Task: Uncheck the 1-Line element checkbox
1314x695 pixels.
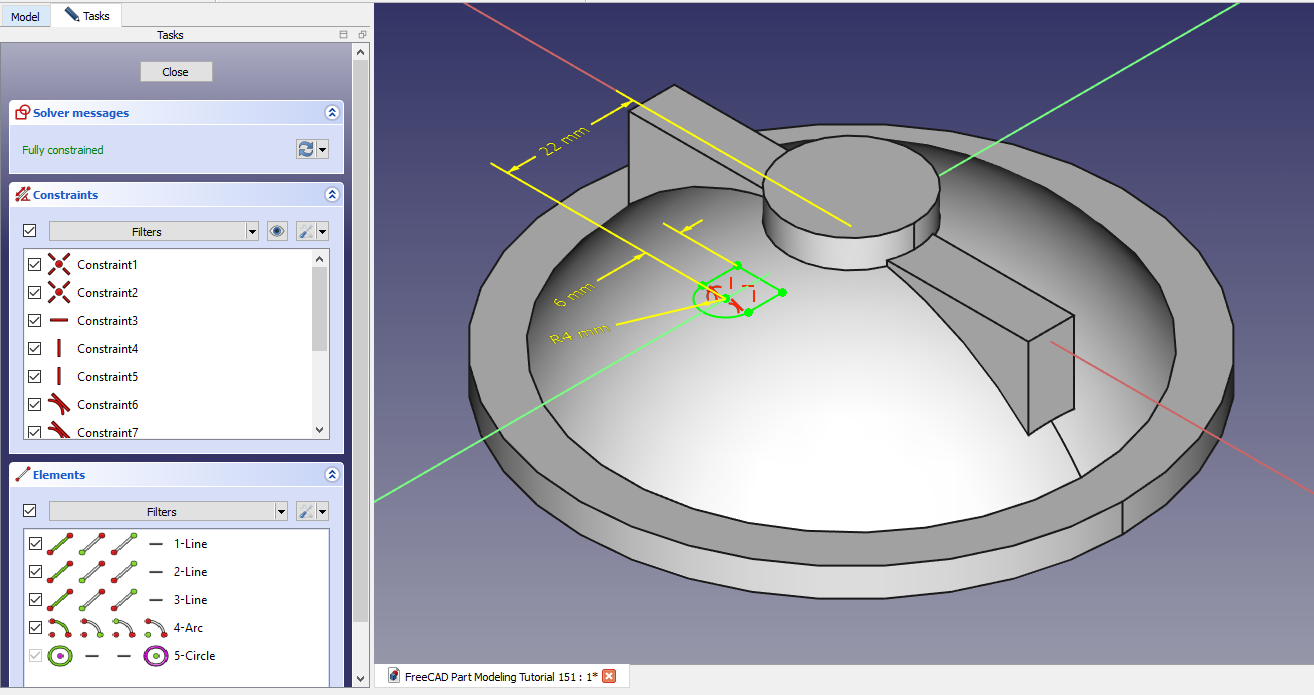Action: 35,544
